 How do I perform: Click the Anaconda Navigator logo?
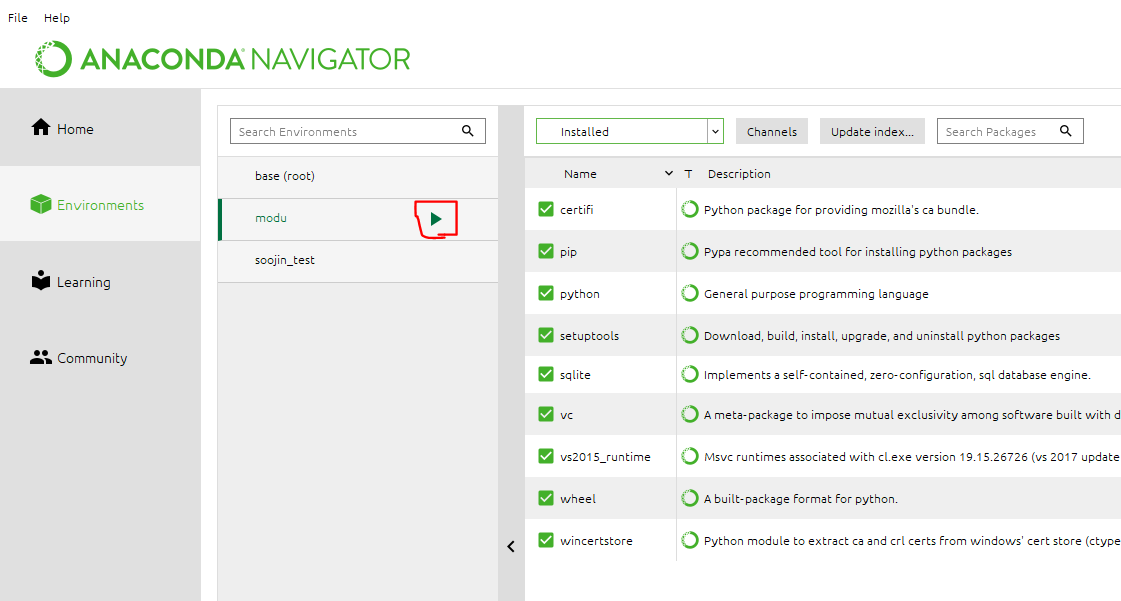pyautogui.click(x=222, y=59)
